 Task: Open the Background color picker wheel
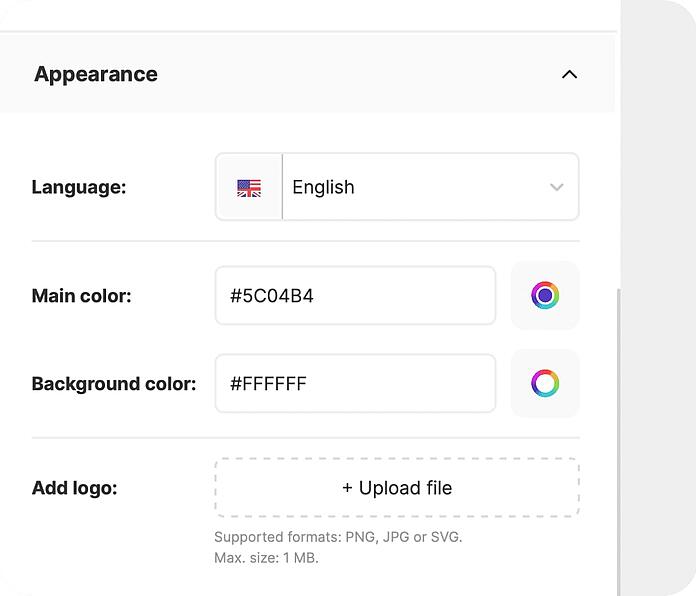click(545, 383)
